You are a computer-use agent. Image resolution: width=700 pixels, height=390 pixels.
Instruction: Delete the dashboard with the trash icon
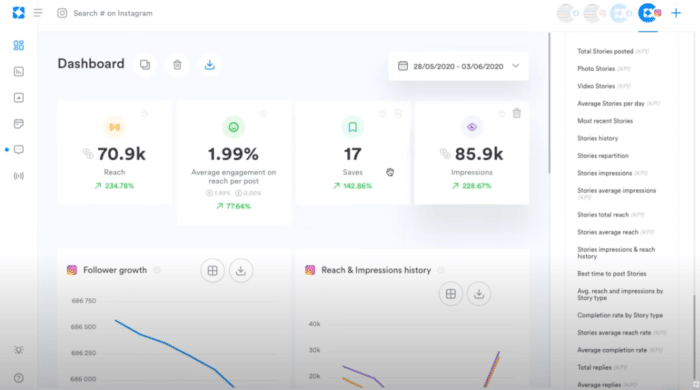pos(177,65)
